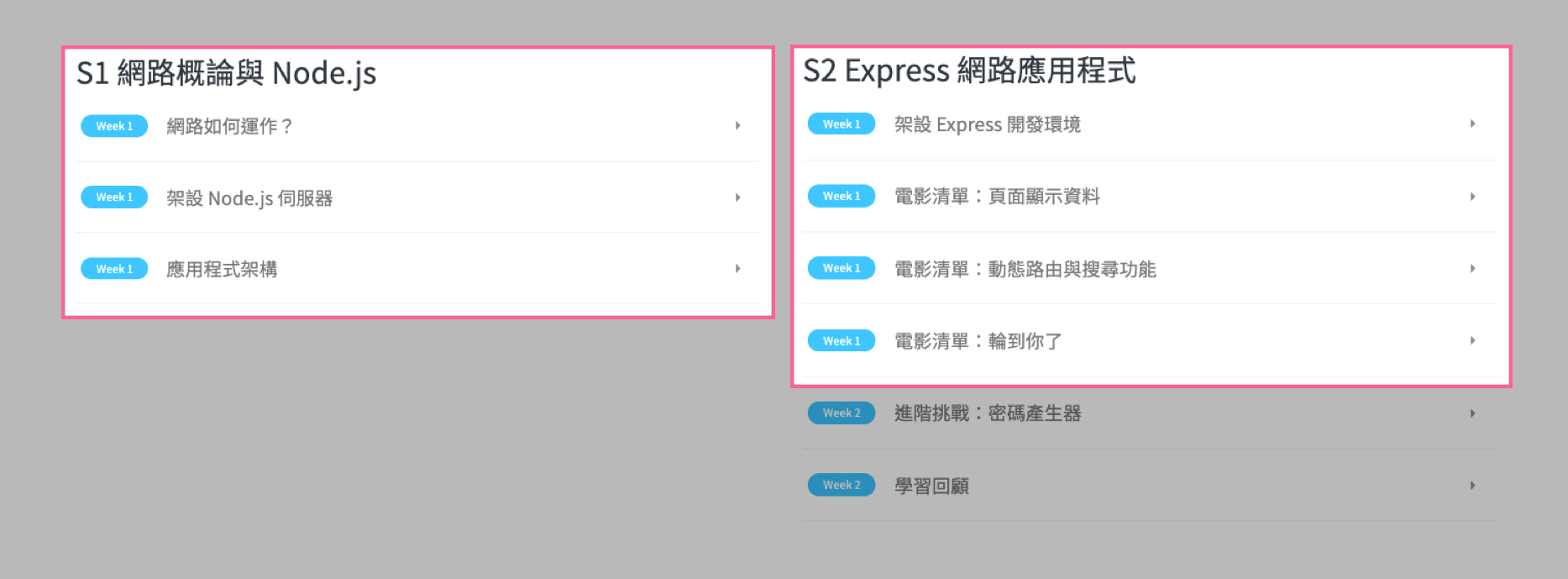Click the S2 Express 網路應用程式 heading
The height and width of the screenshot is (579, 1568).
pyautogui.click(x=969, y=71)
